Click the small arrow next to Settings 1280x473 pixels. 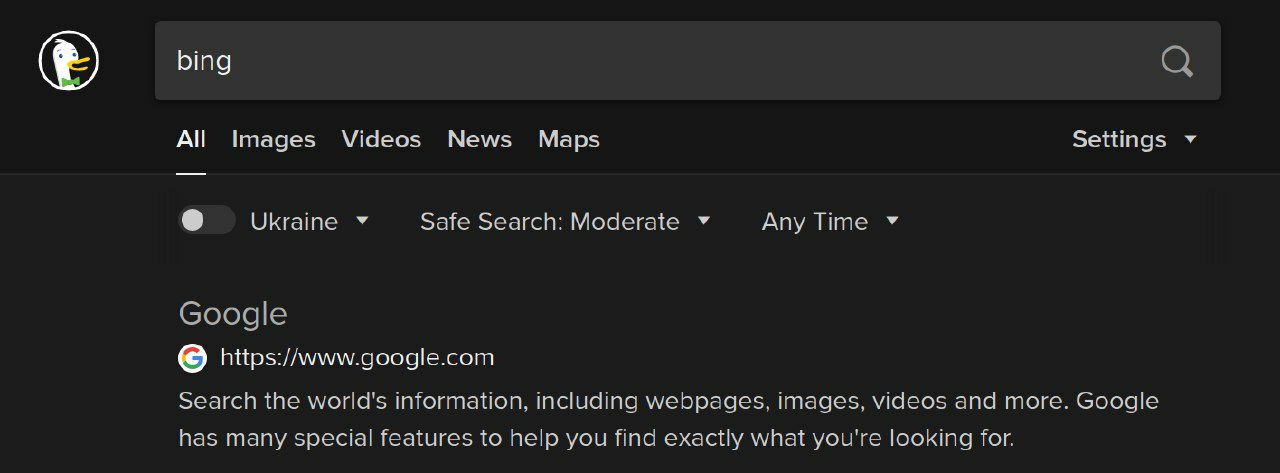(x=1190, y=139)
